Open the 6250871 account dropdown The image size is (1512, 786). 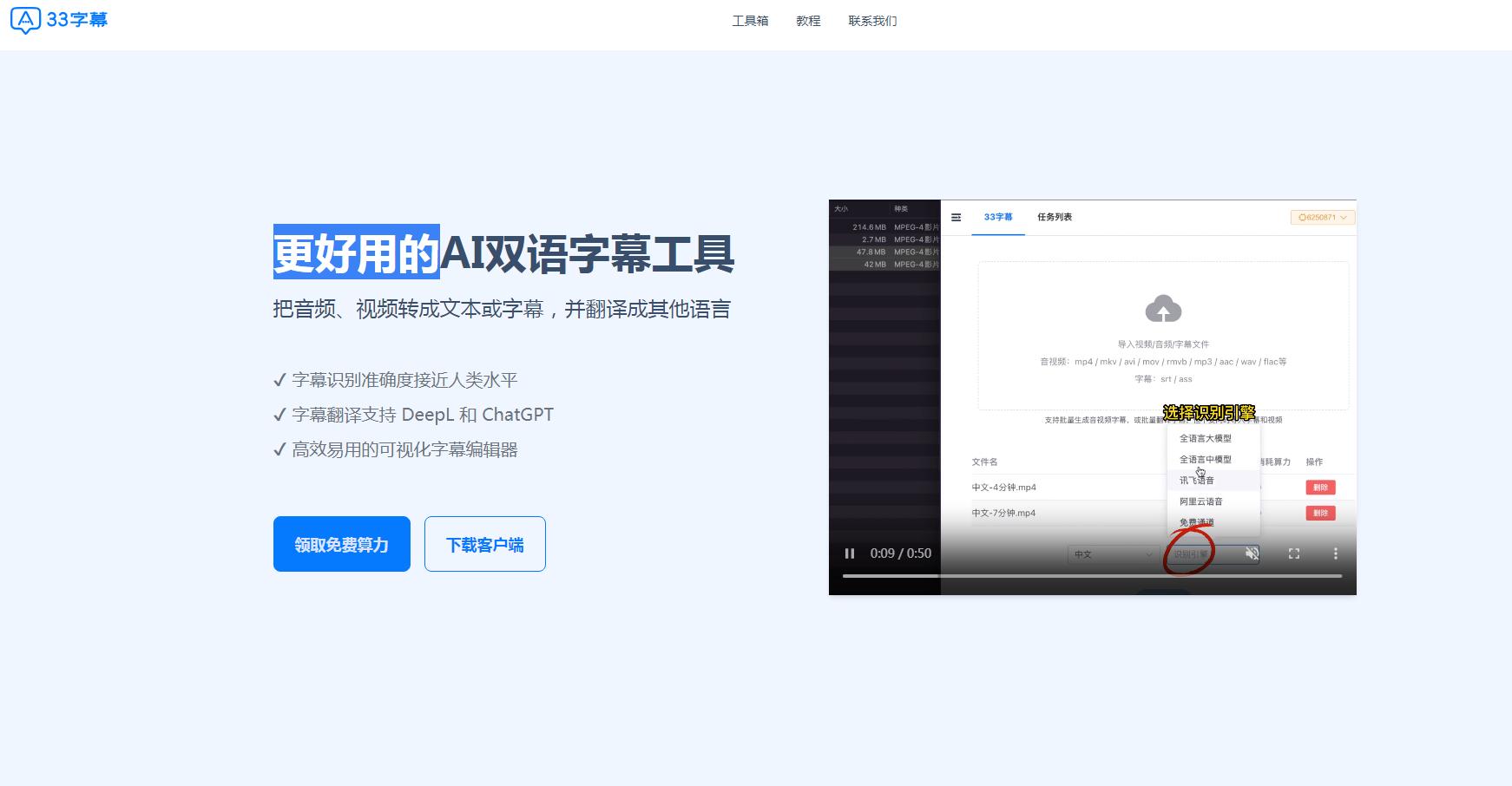(1323, 217)
